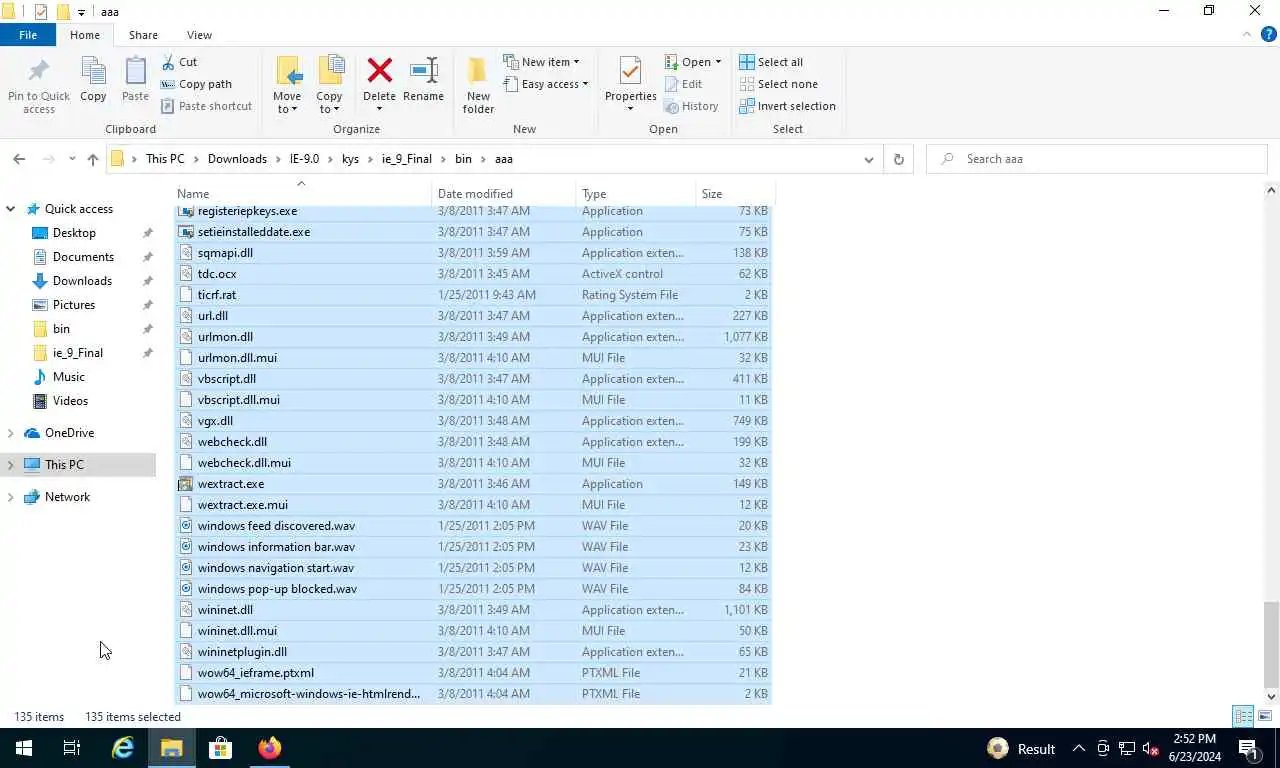The image size is (1280, 768).
Task: Open Microsoft Store from the taskbar
Action: click(220, 748)
